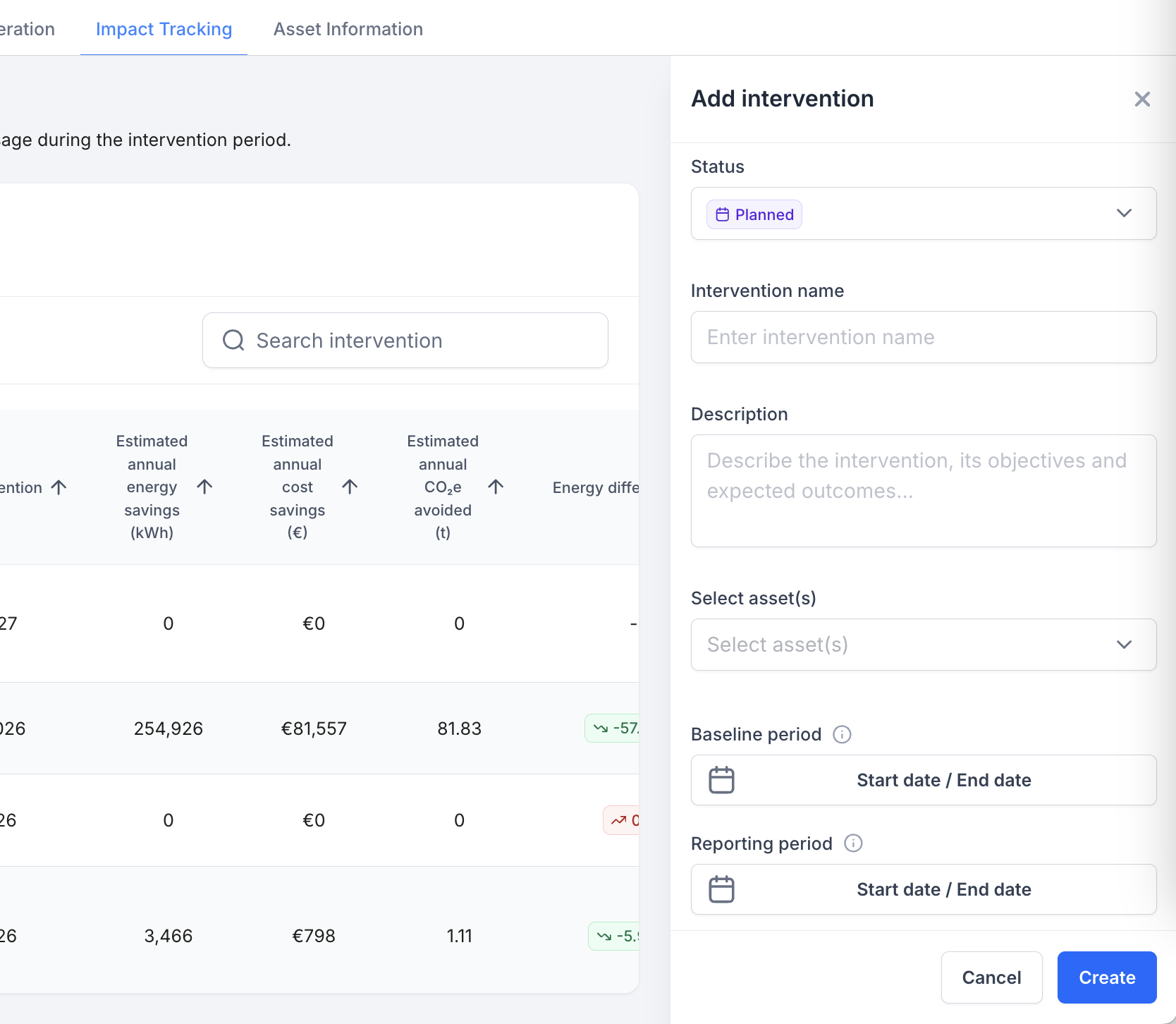1176x1024 pixels.
Task: Focus the Intervention name field
Action: pyautogui.click(x=924, y=337)
